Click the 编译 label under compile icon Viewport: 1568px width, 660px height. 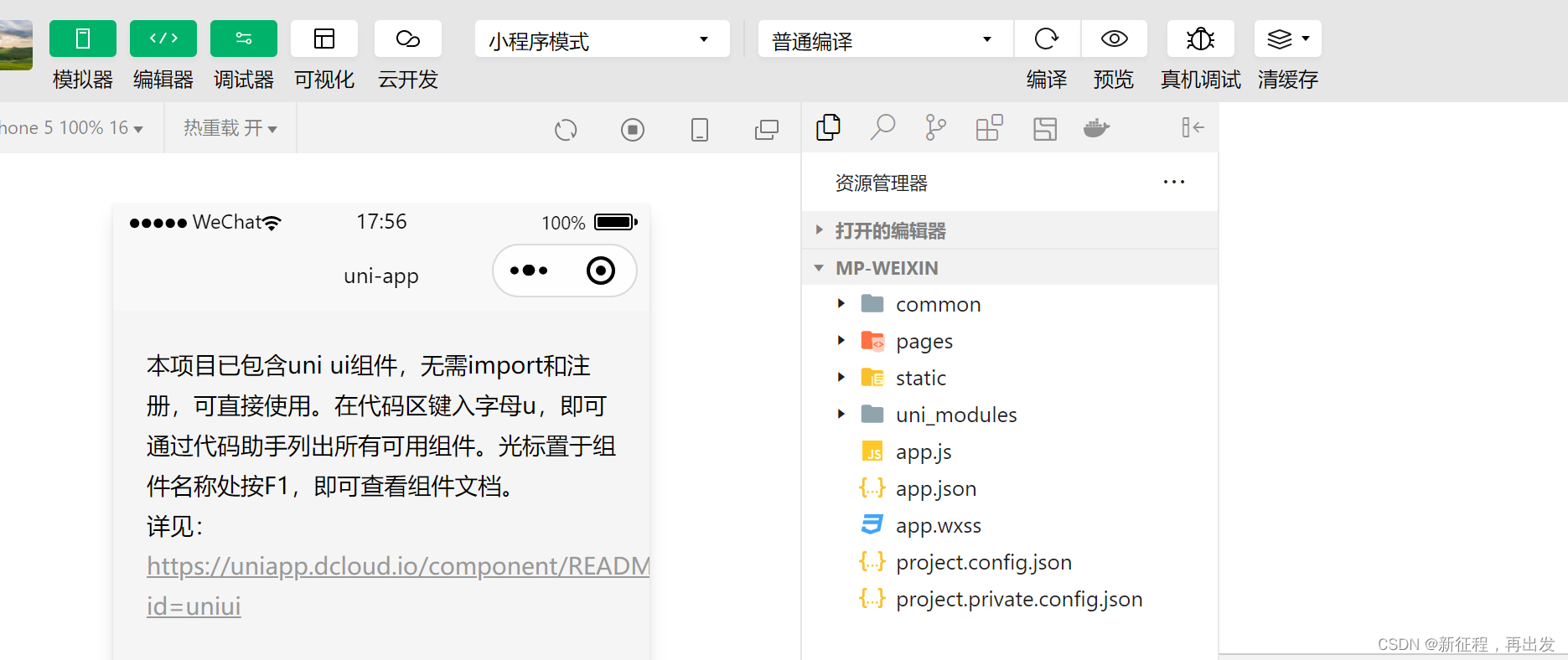(1047, 80)
